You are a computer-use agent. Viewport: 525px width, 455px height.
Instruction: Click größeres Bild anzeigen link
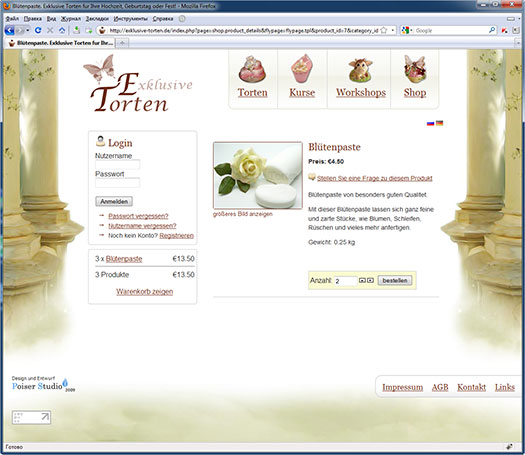click(x=243, y=214)
